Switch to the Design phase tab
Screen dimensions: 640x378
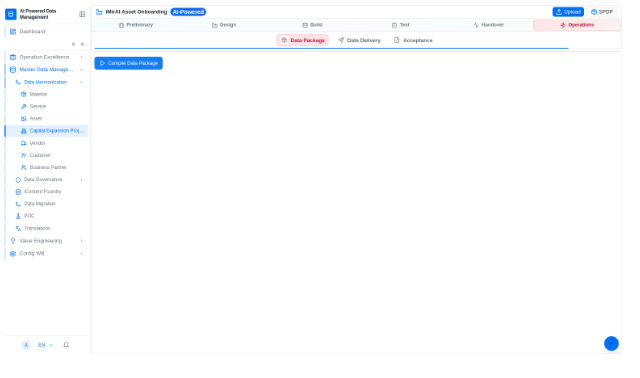(224, 25)
